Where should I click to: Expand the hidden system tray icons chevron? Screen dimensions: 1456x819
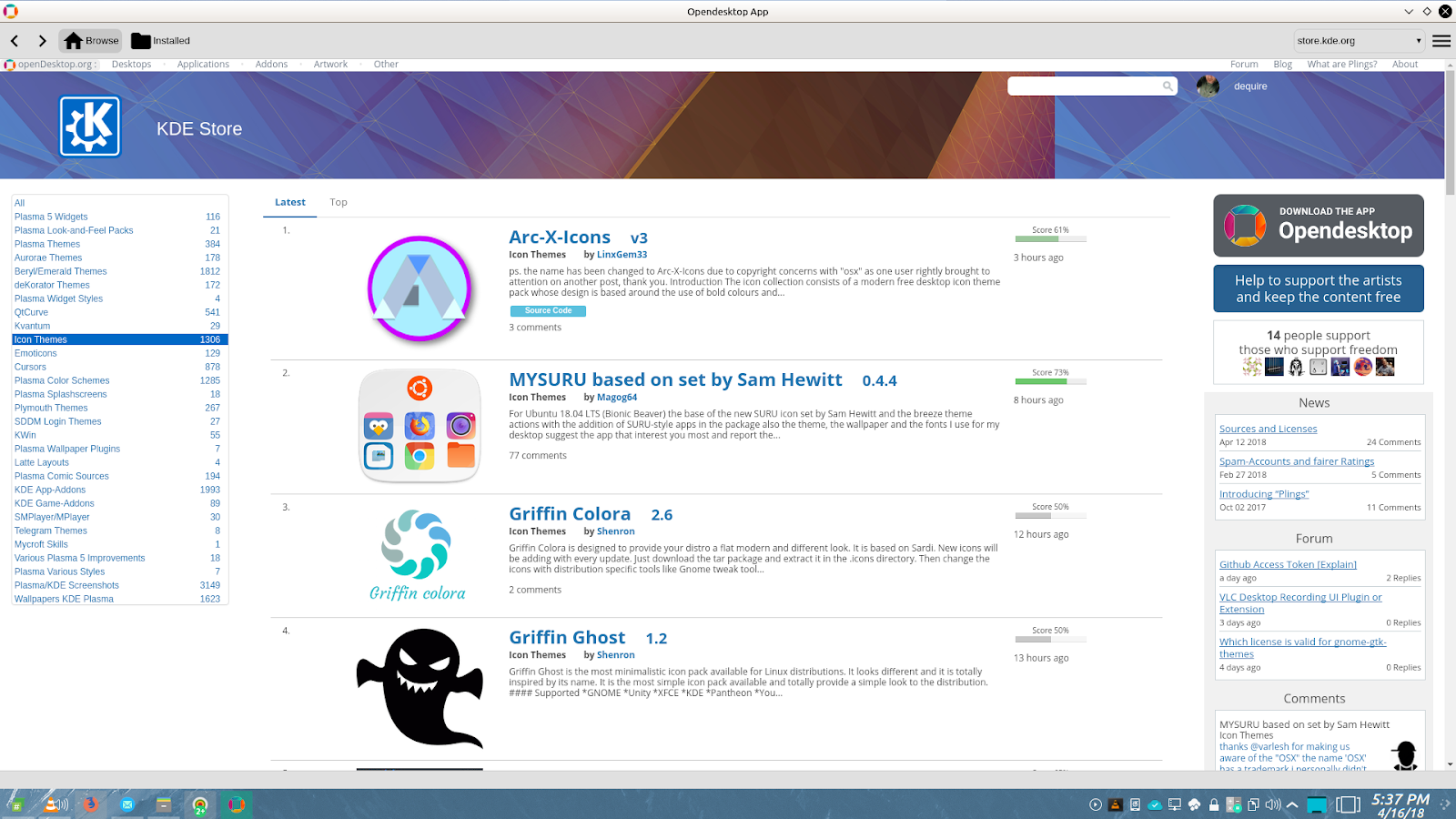[1291, 804]
